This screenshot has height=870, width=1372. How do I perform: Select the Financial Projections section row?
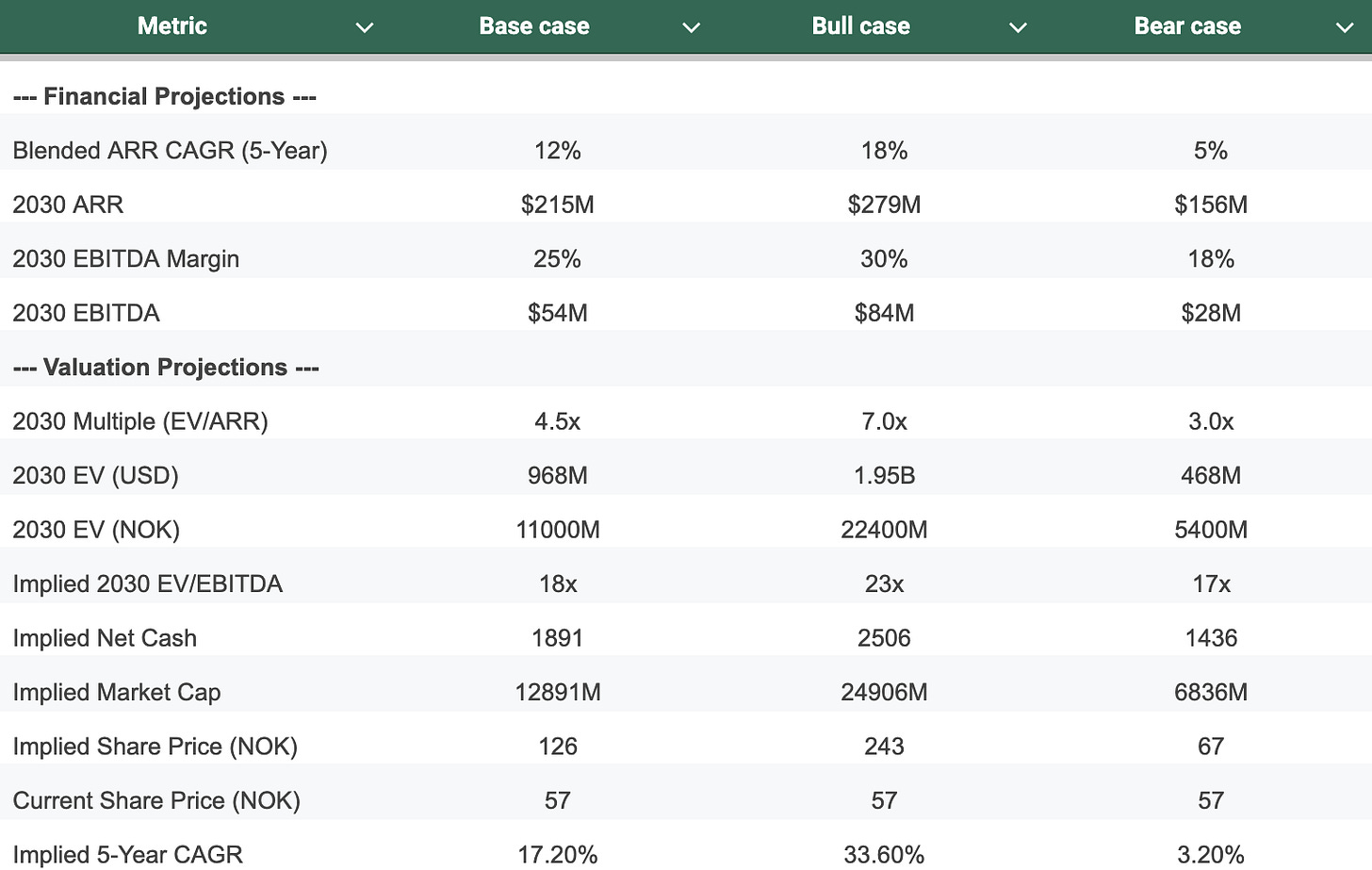(165, 96)
